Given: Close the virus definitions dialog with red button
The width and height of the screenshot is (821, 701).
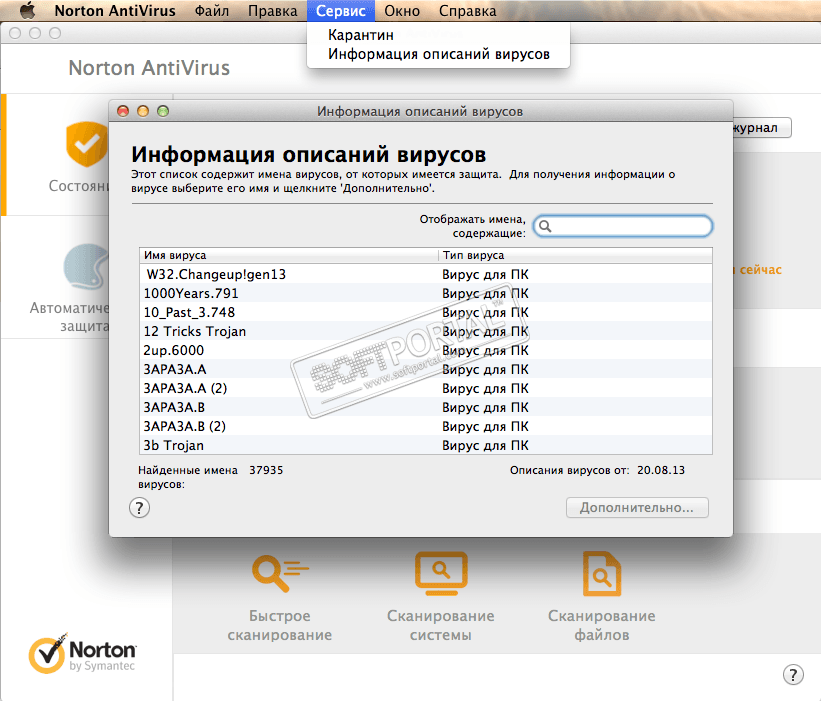Looking at the screenshot, I should tap(123, 111).
